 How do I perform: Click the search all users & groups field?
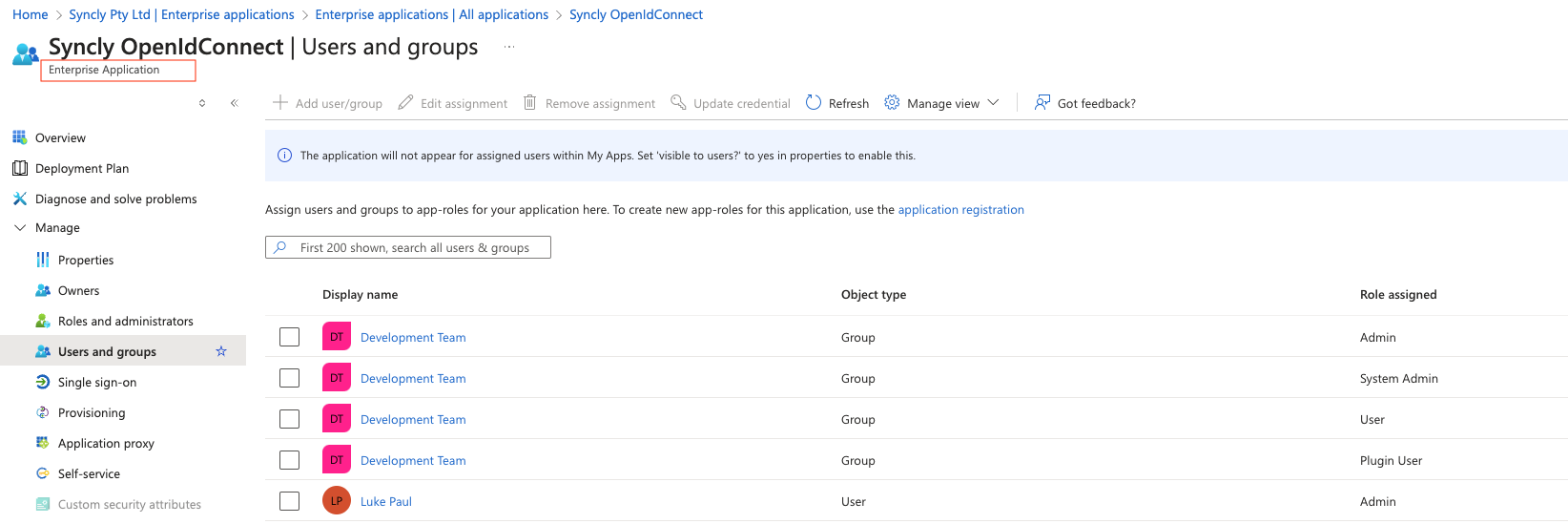pyautogui.click(x=408, y=247)
